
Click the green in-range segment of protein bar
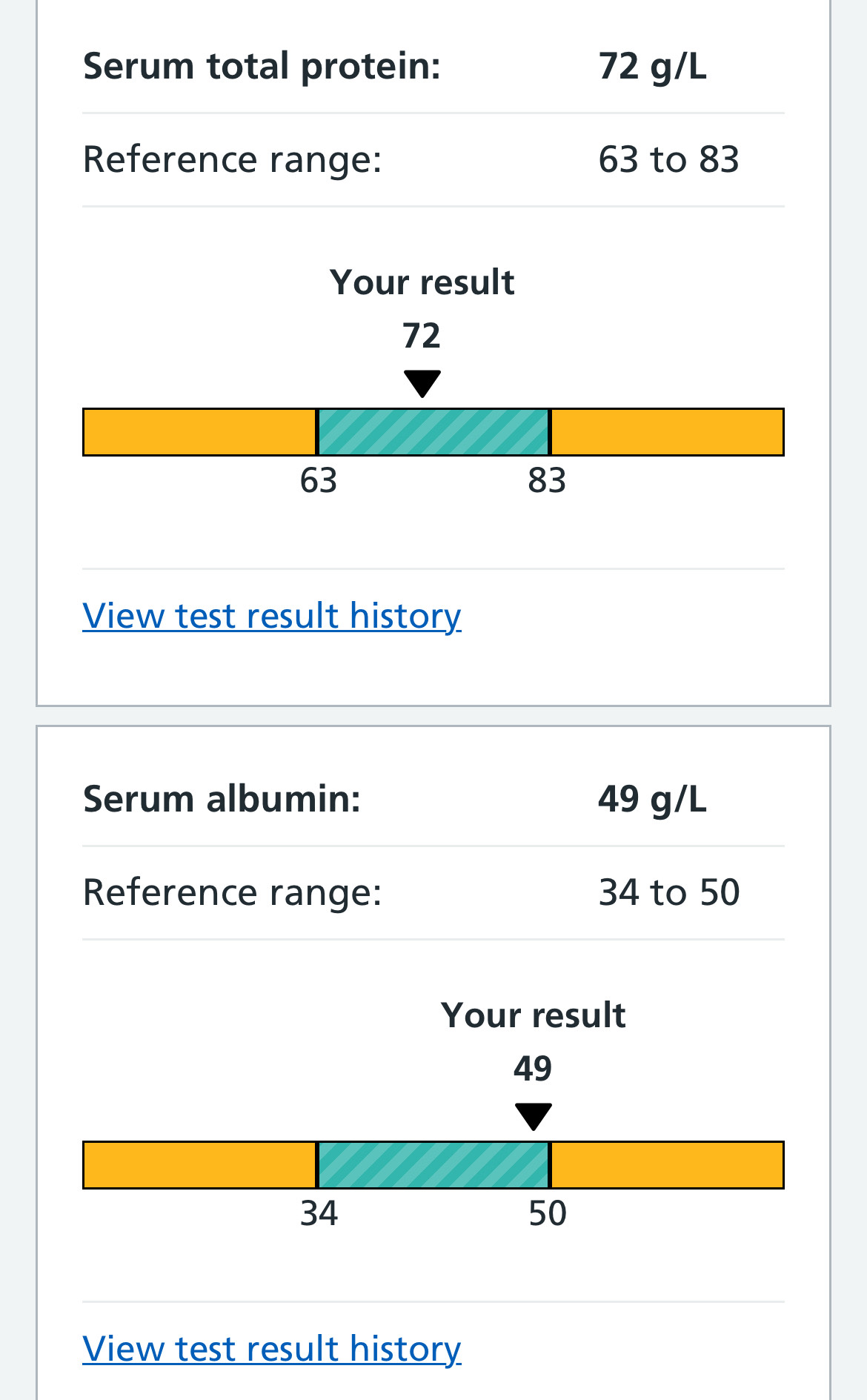[x=433, y=432]
